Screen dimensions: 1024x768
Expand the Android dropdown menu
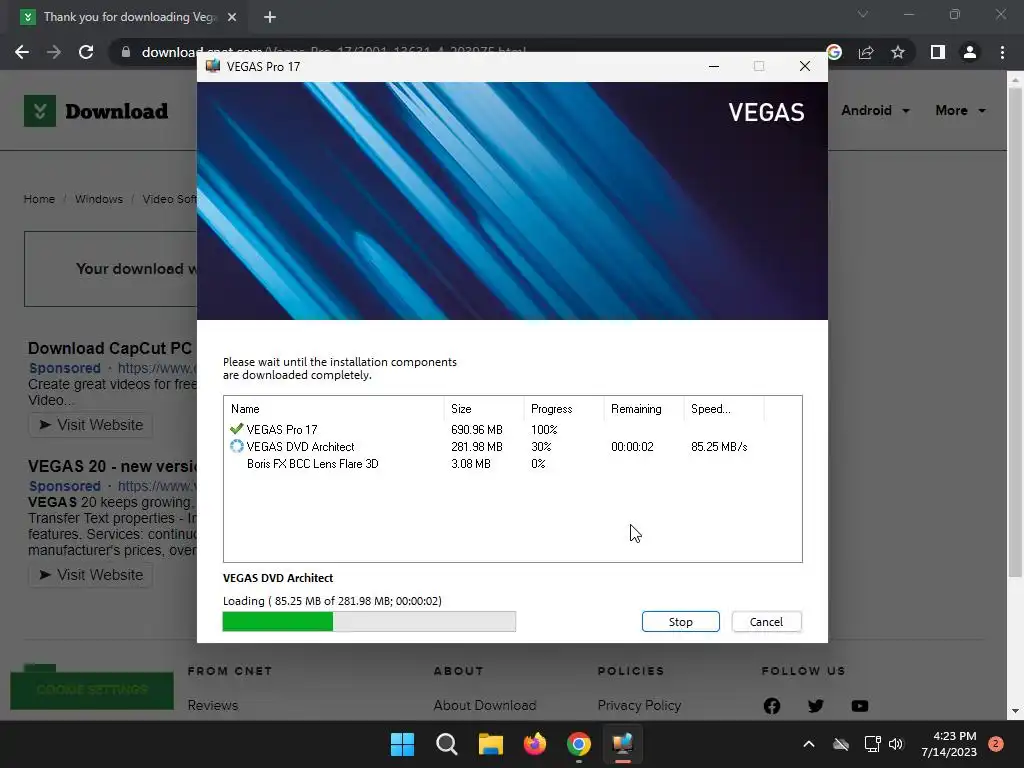click(x=875, y=110)
